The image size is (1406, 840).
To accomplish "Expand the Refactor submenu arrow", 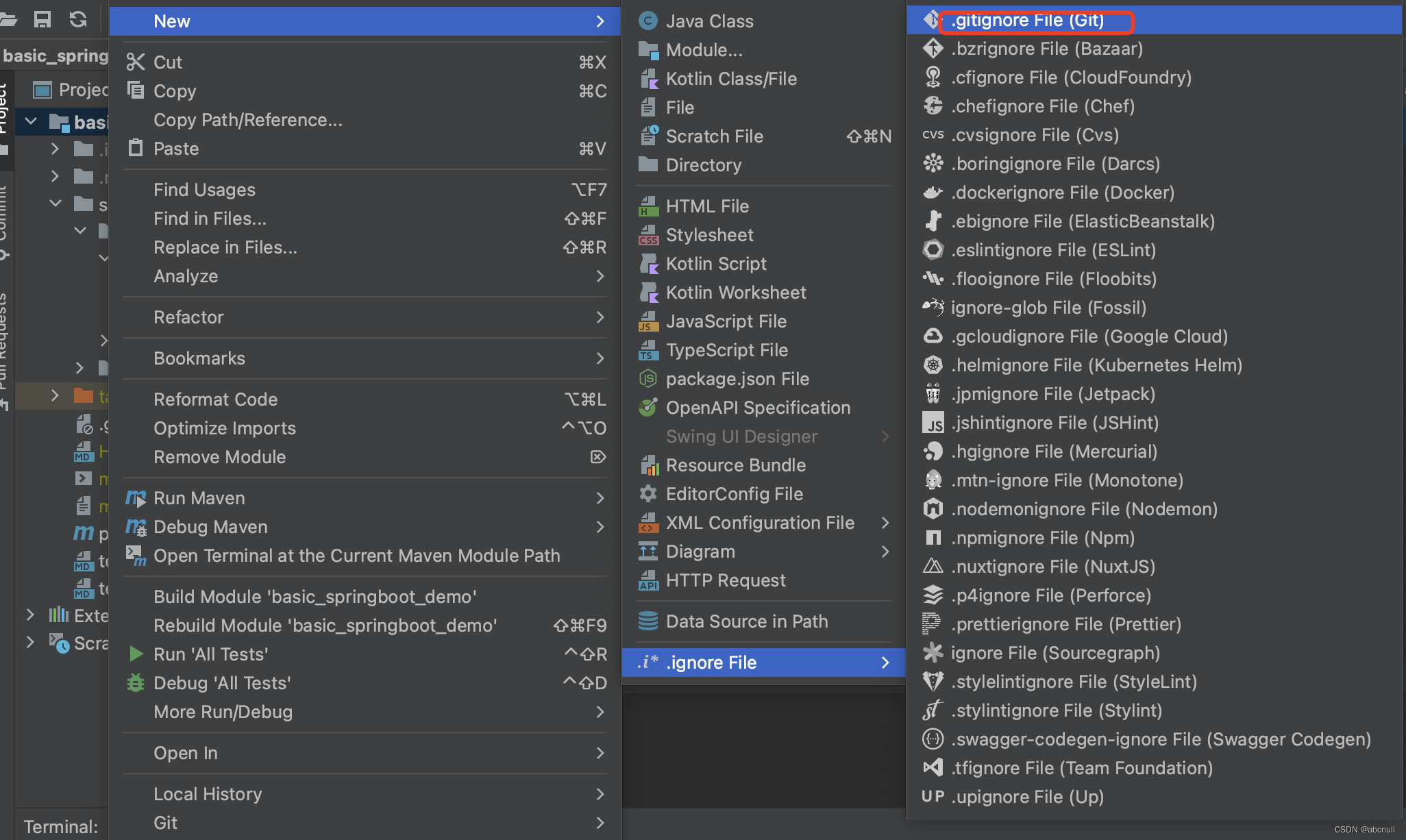I will [x=600, y=317].
